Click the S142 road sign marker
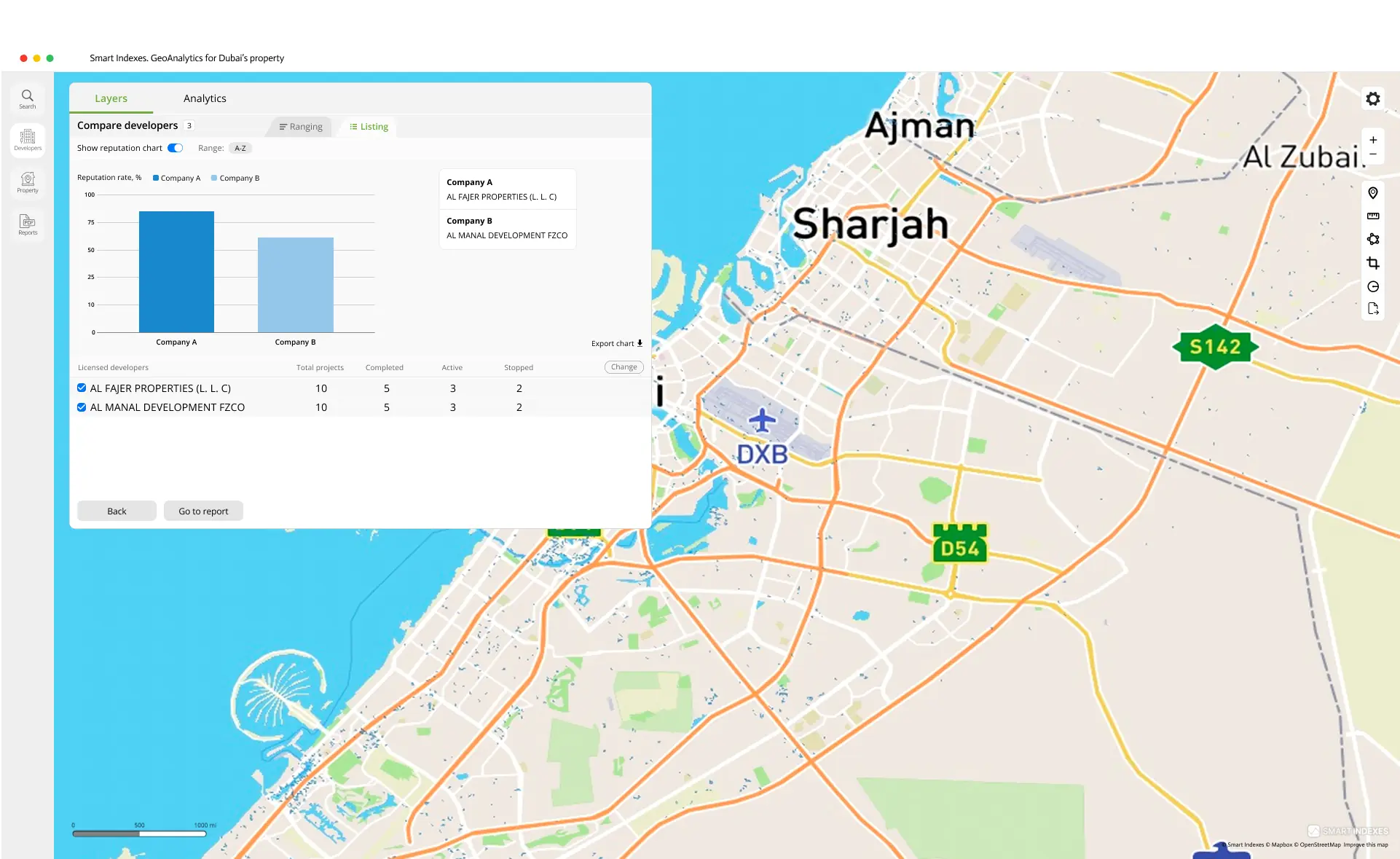The width and height of the screenshot is (1400, 859). (1215, 347)
